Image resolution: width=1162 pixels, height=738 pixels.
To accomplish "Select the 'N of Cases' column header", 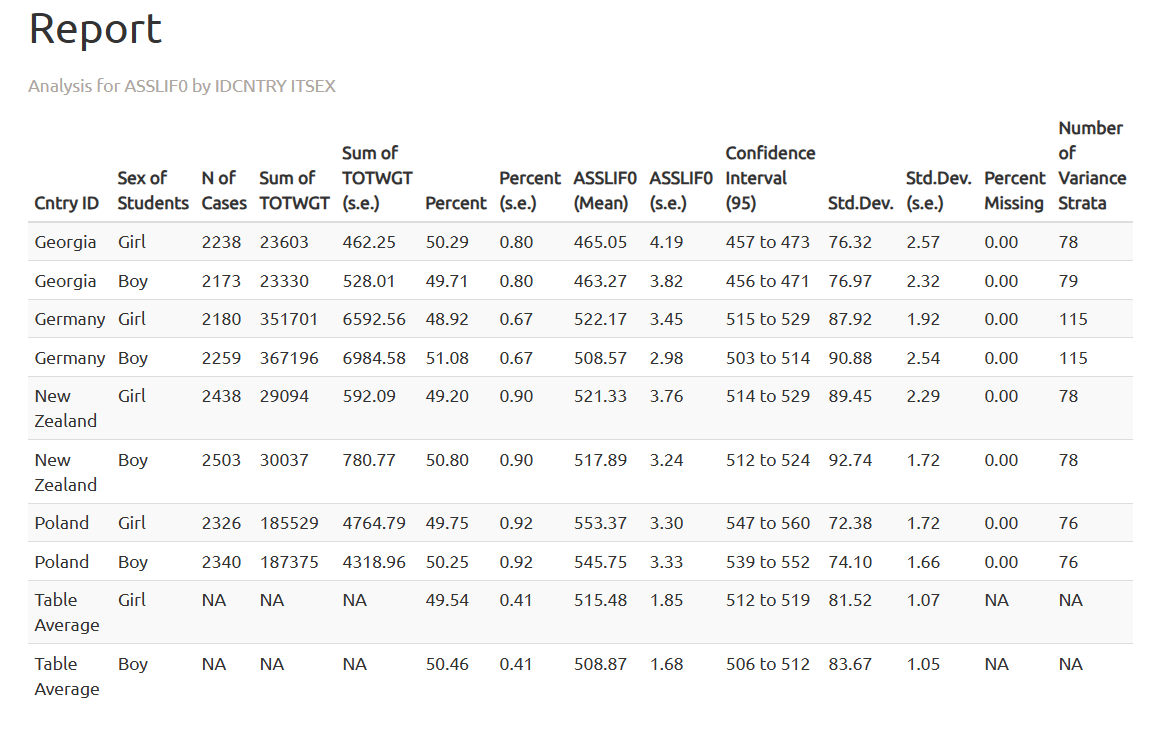I will 223,190.
